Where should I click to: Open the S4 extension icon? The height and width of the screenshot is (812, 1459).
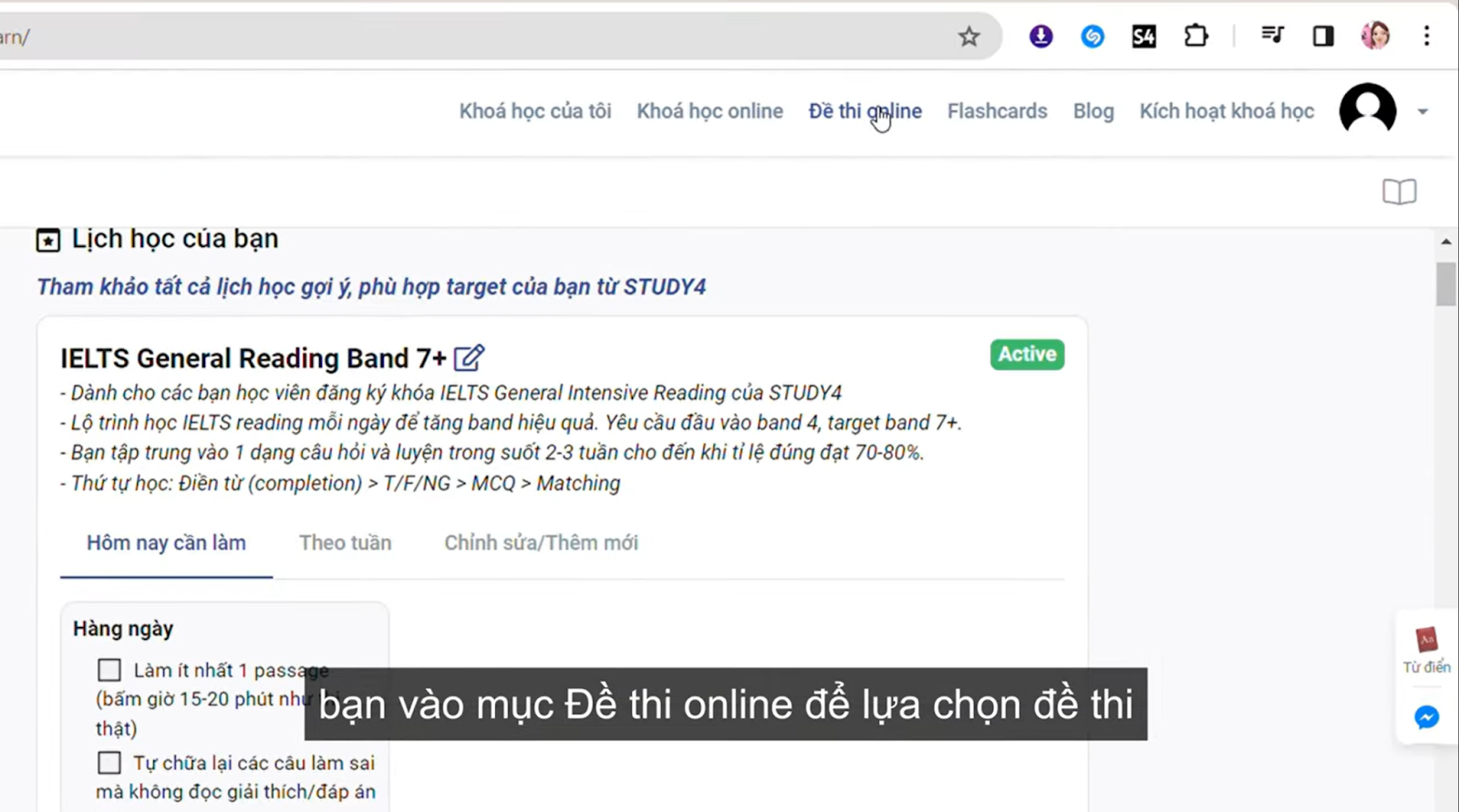1143,36
